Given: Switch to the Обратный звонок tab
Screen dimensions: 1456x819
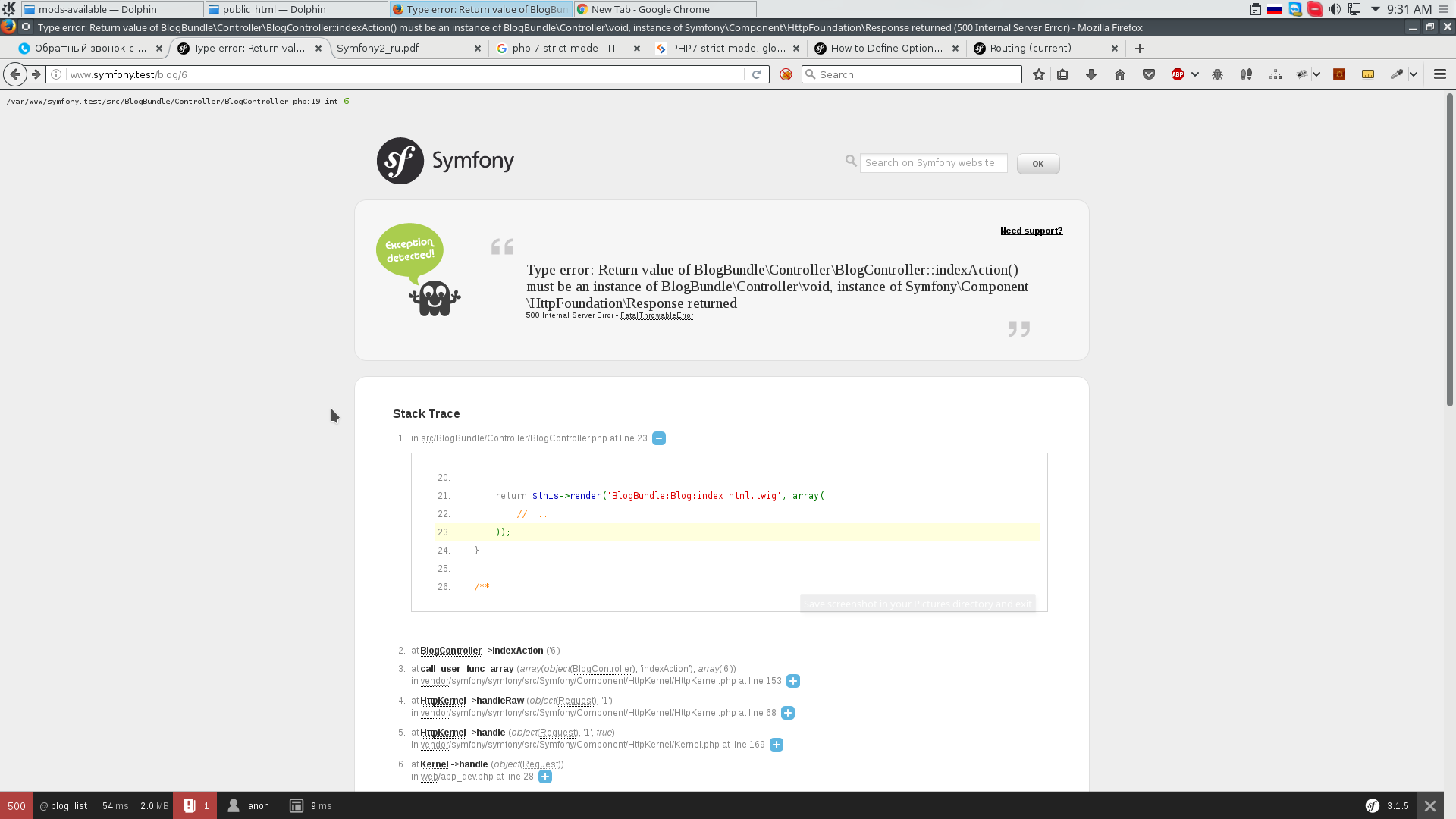Looking at the screenshot, I should [x=89, y=48].
